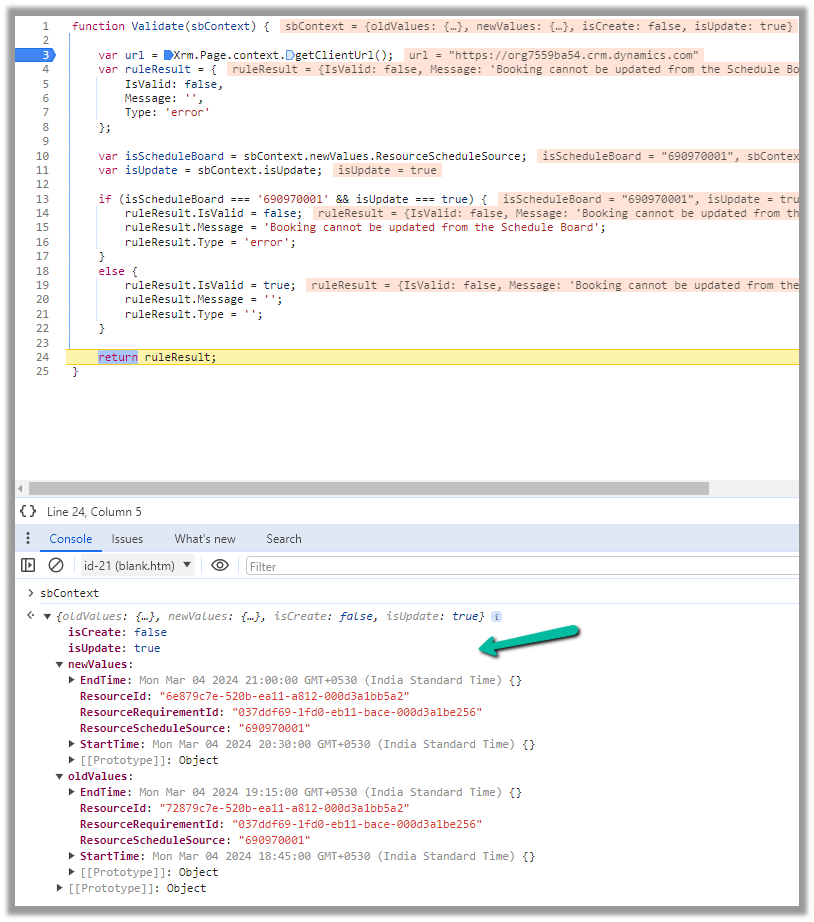Open the DevTools drawer three-dot menu

click(28, 539)
